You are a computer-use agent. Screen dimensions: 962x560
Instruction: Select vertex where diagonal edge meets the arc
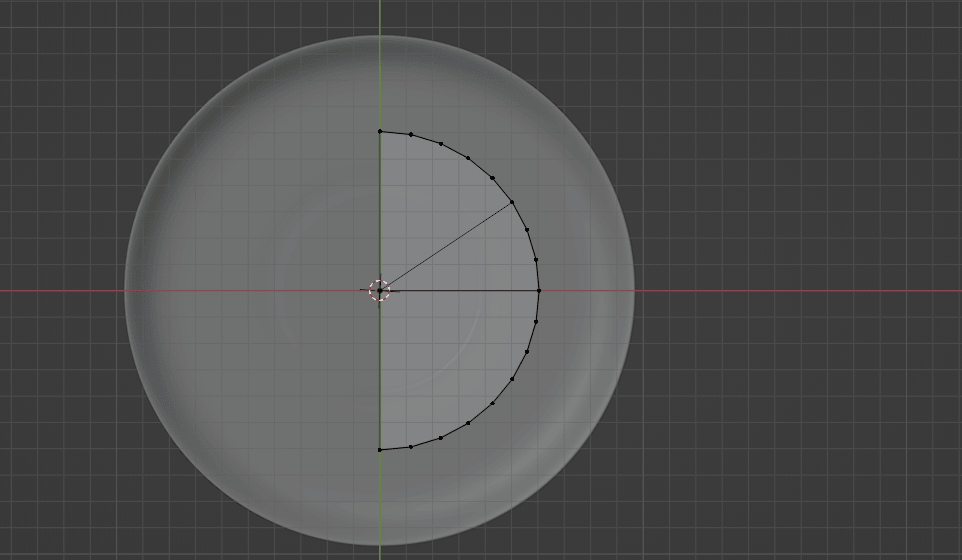[x=512, y=202]
